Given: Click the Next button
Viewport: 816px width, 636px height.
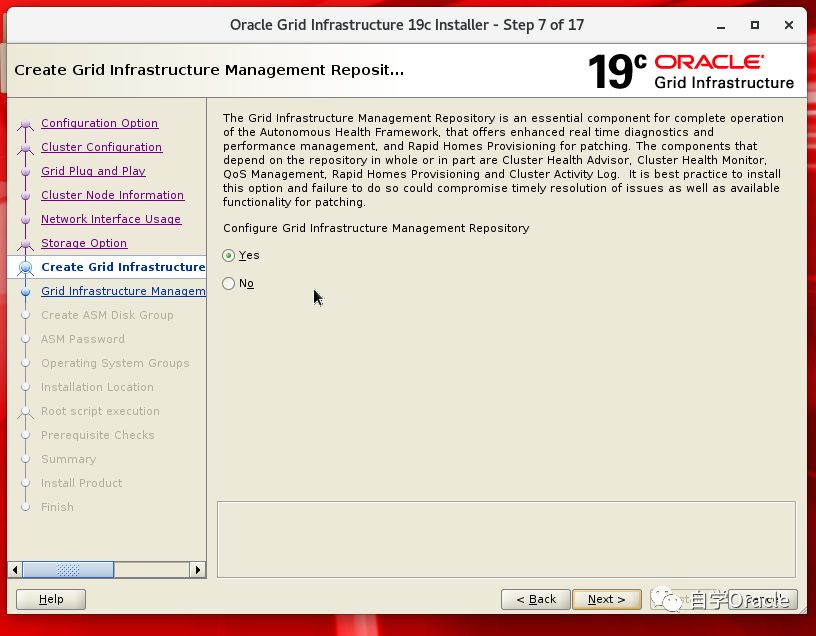Looking at the screenshot, I should (606, 600).
